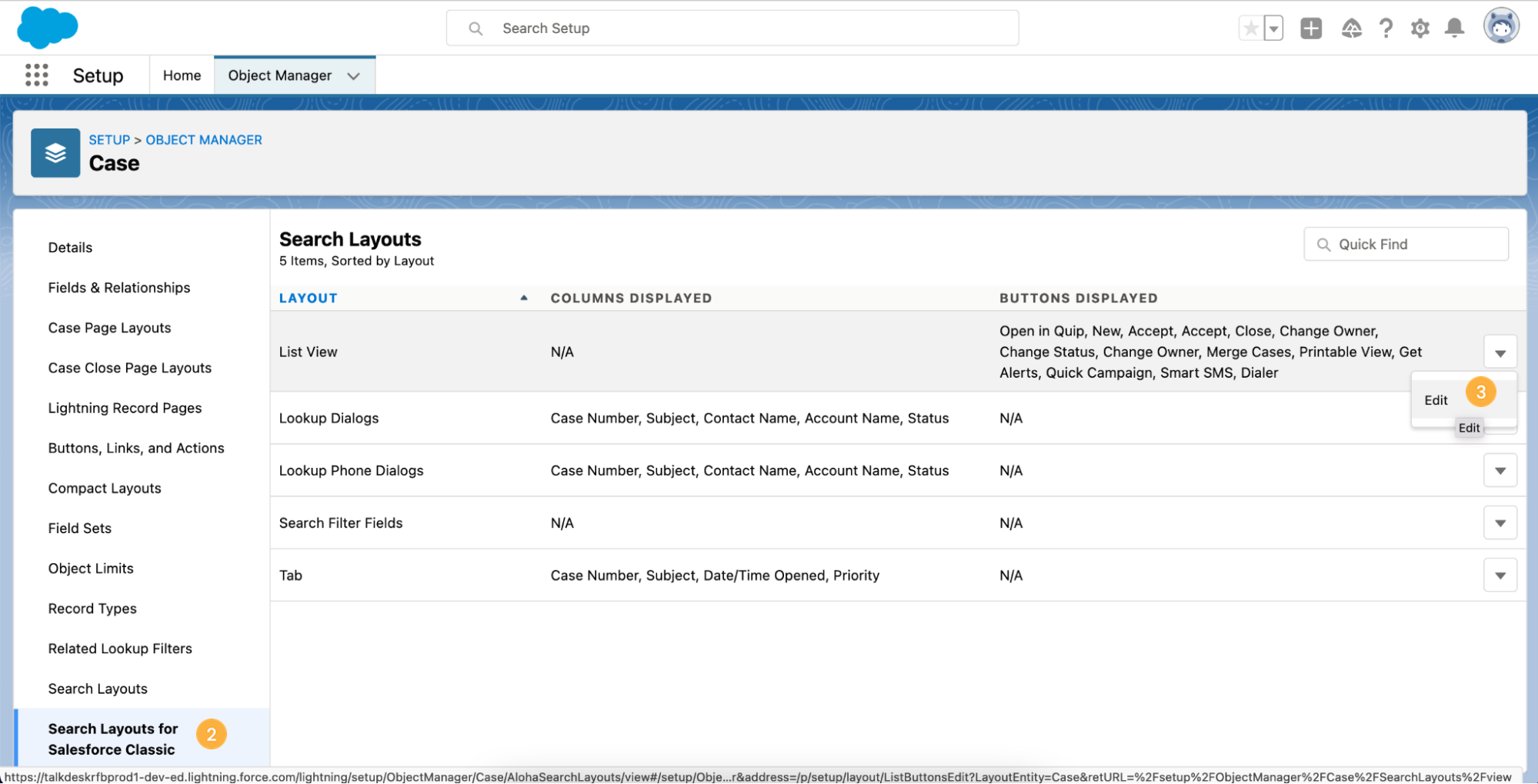Screen dimensions: 1538x784
Task: Click the Lookup Phone Dialogs layout name
Action: 351,470
